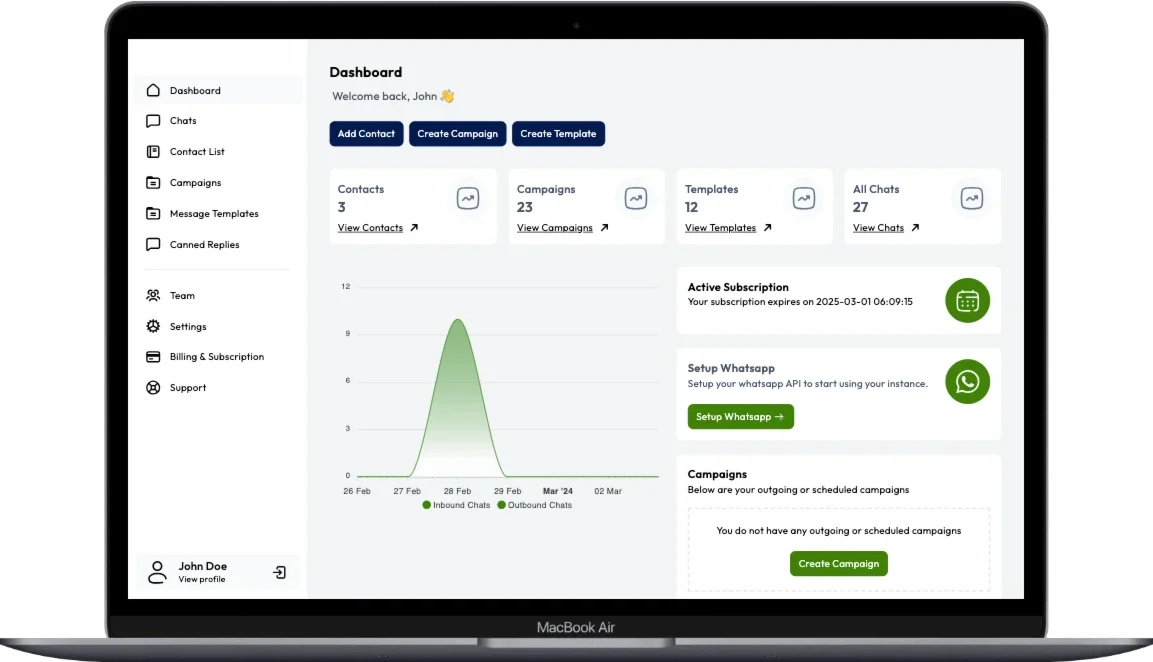Click the Add Contact button
The height and width of the screenshot is (662, 1153).
(366, 134)
